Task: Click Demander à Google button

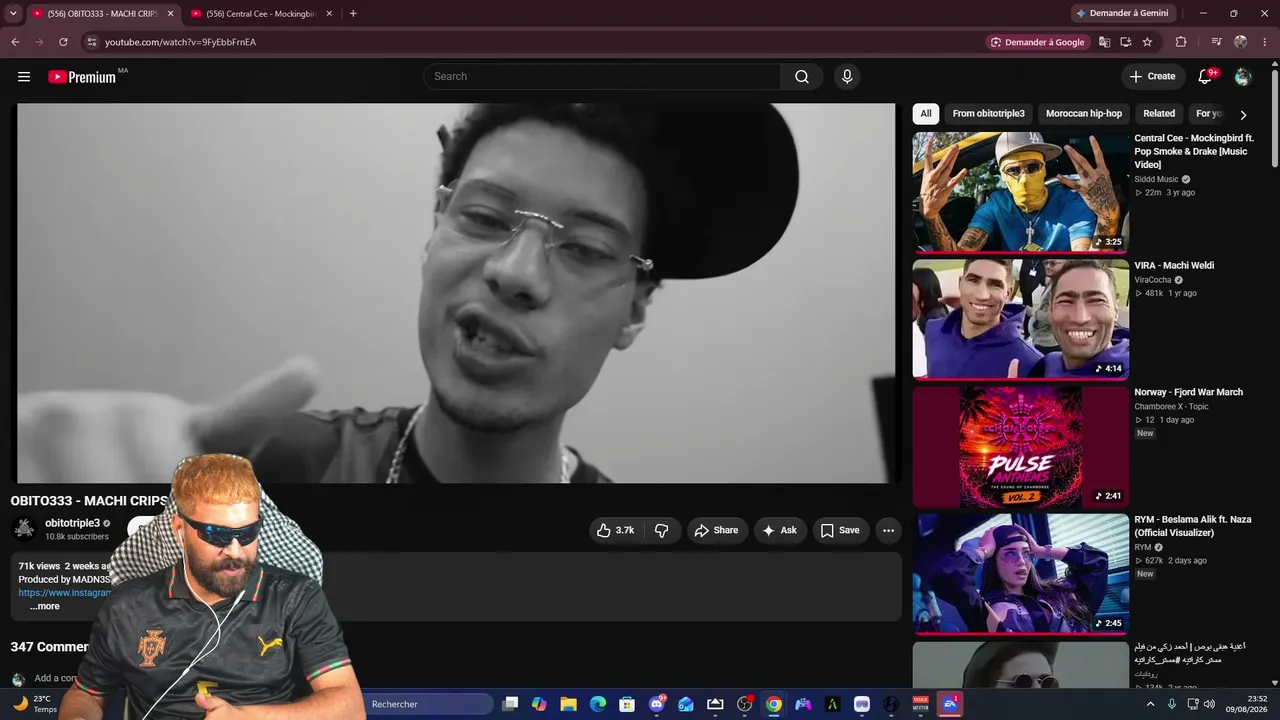Action: coord(1037,42)
